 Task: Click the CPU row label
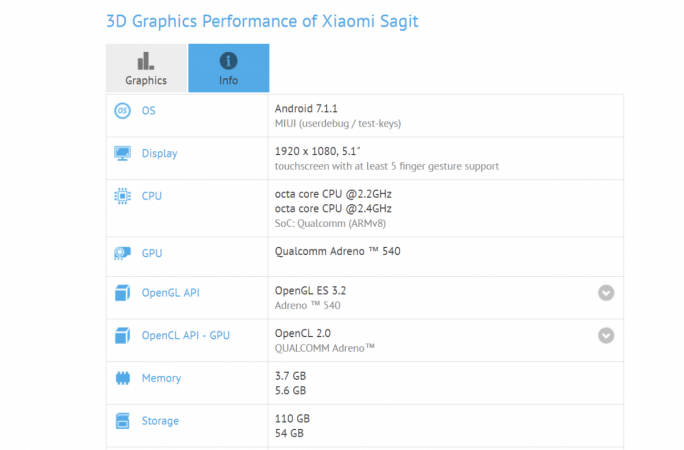coord(152,196)
